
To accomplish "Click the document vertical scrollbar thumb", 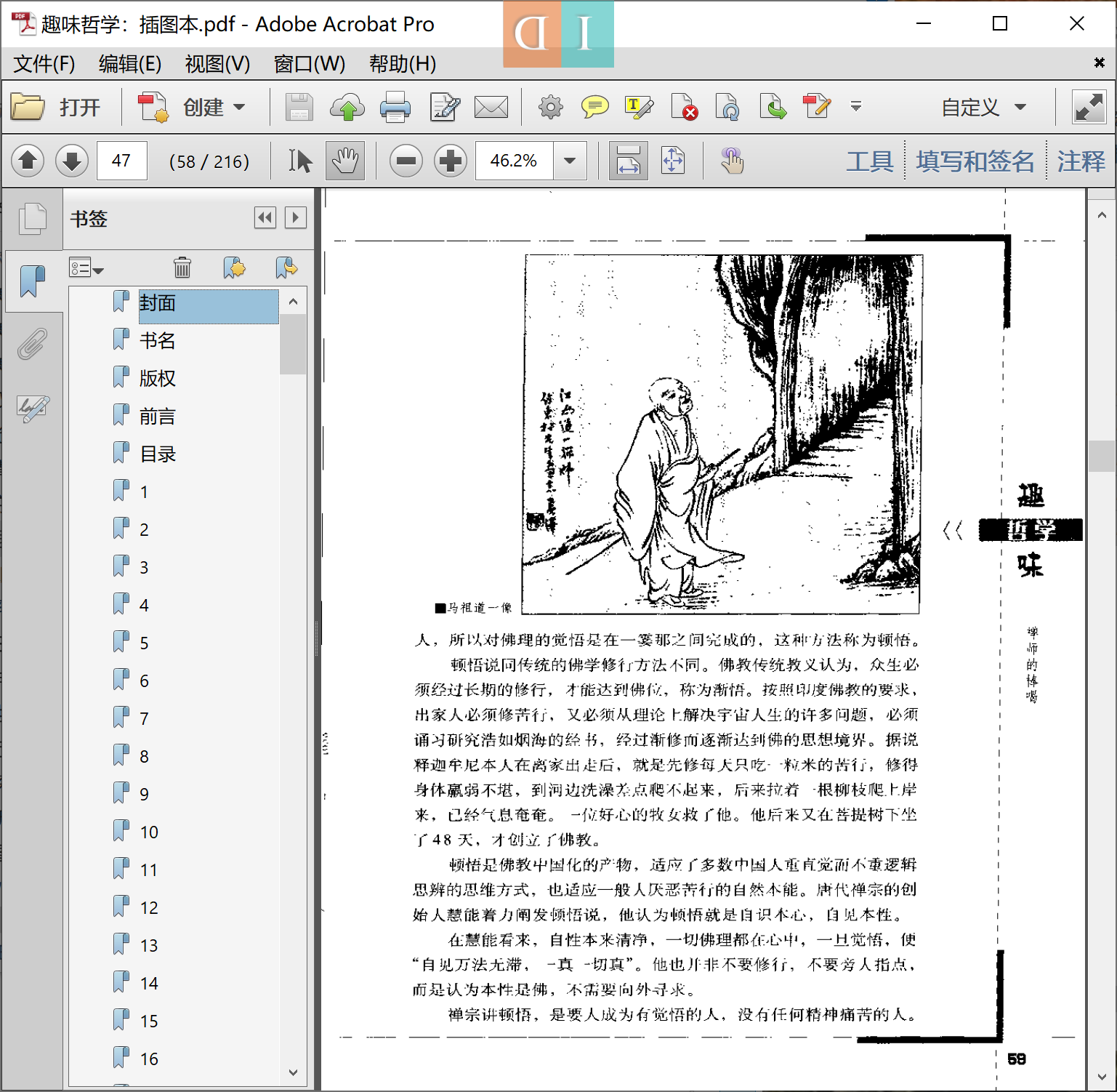I will (1102, 457).
